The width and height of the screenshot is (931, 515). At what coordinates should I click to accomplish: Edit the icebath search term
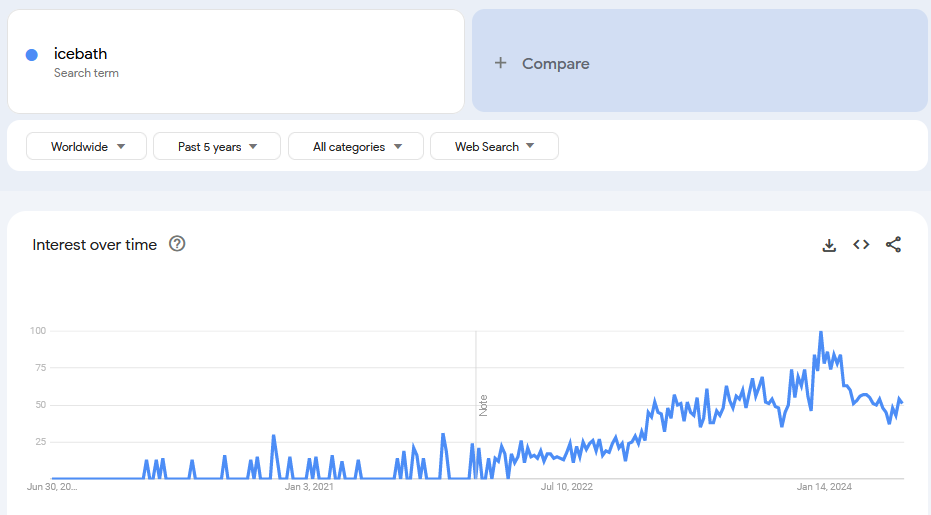[x=80, y=53]
